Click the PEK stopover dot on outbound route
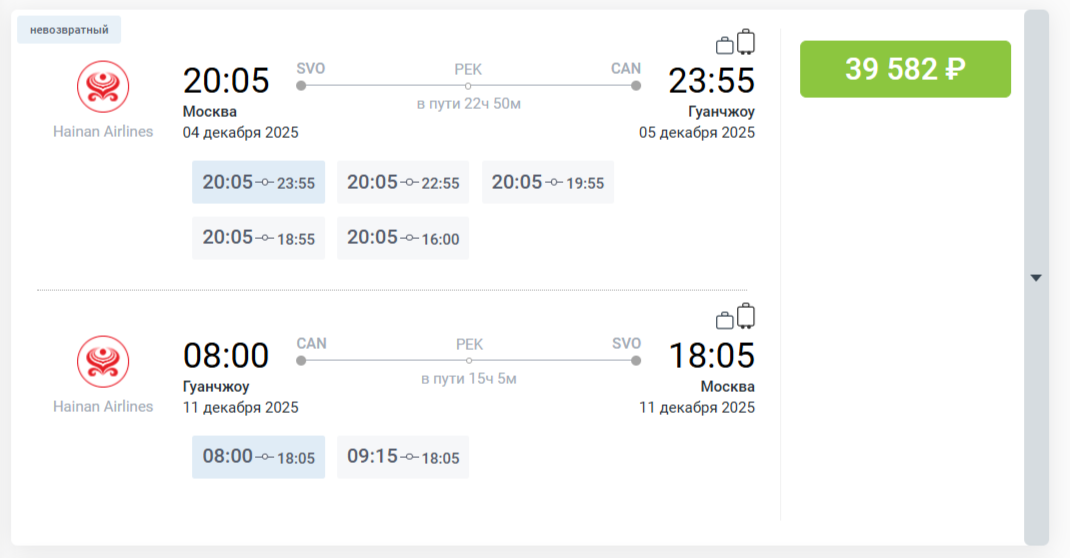 468,86
